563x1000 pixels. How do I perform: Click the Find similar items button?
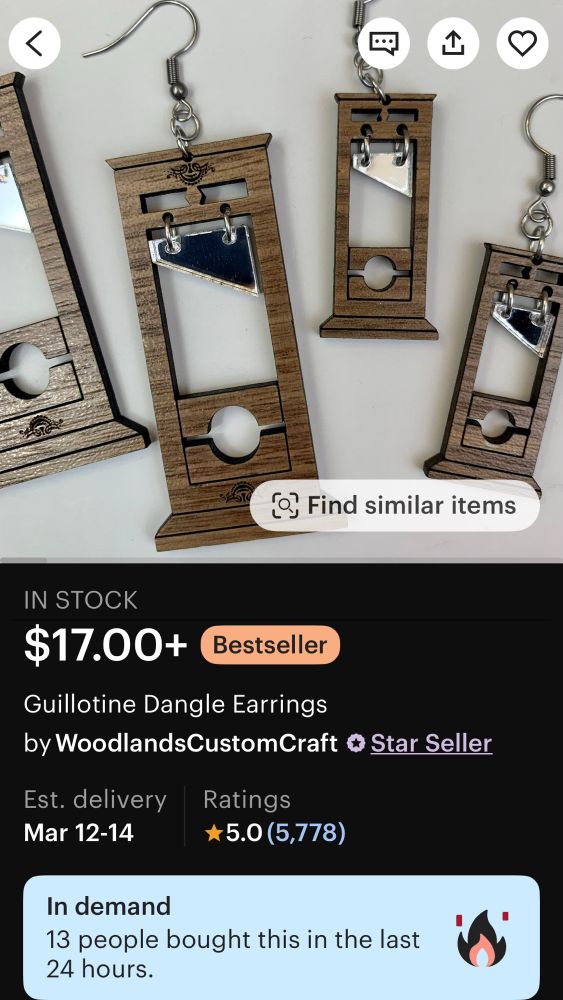(395, 506)
